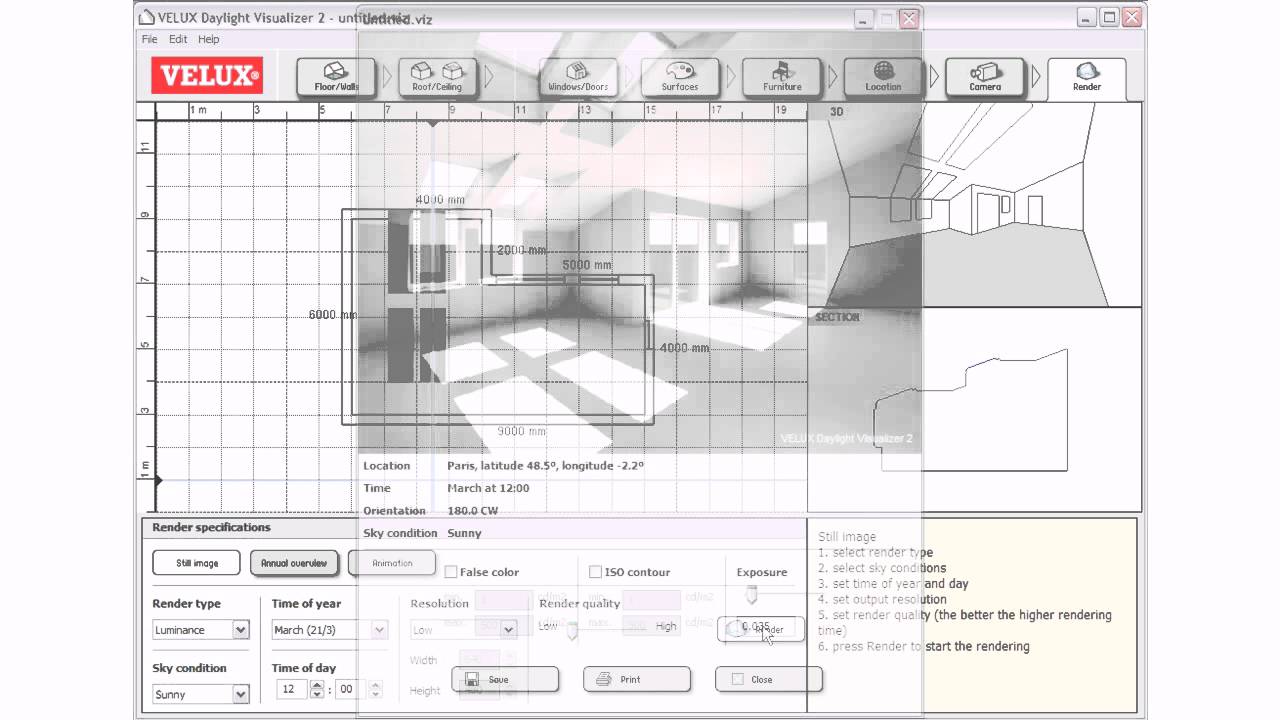
Task: Click the 9000 mm dimension label
Action: coord(522,431)
